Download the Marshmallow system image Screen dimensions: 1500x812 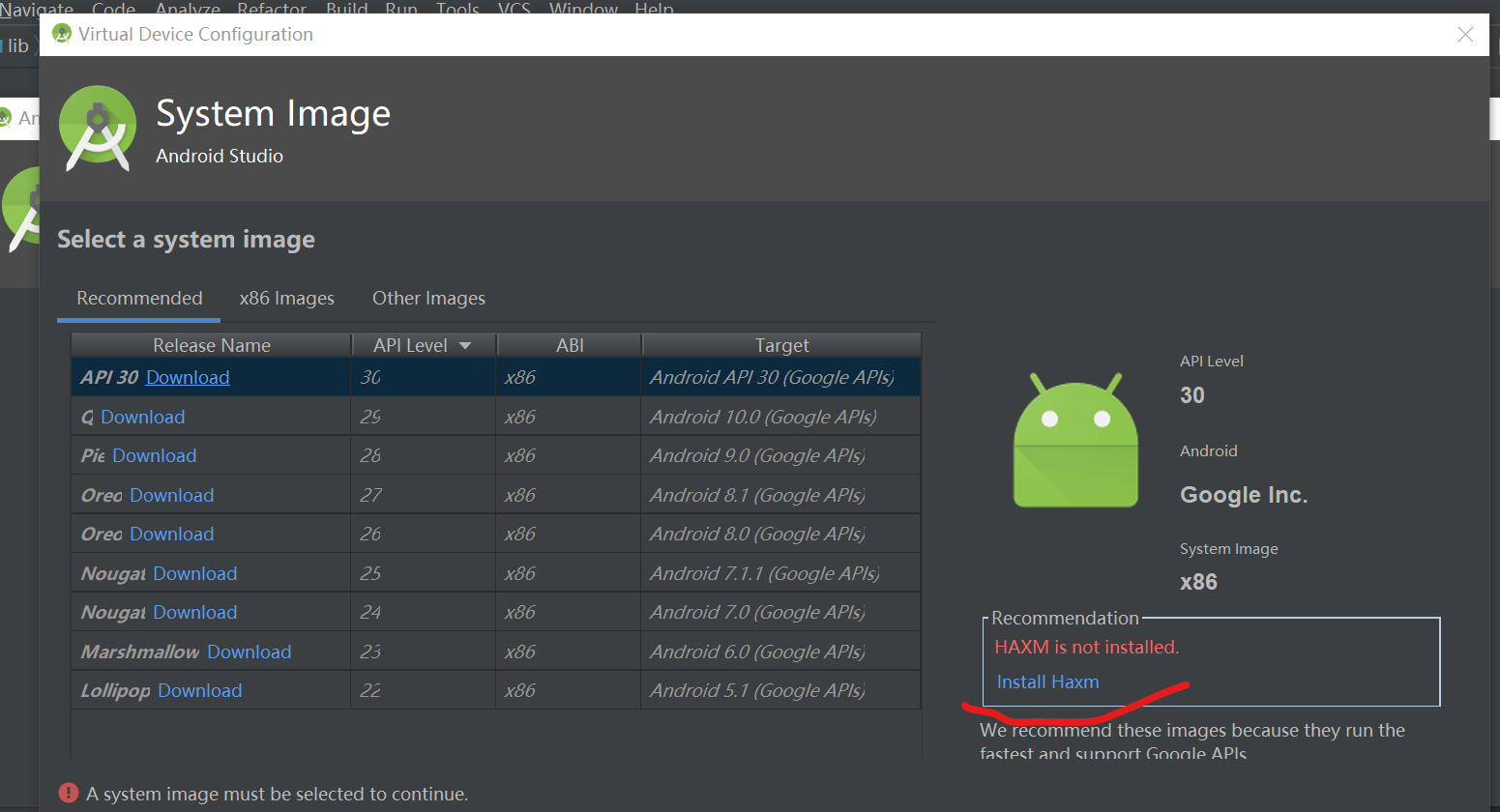(x=249, y=652)
